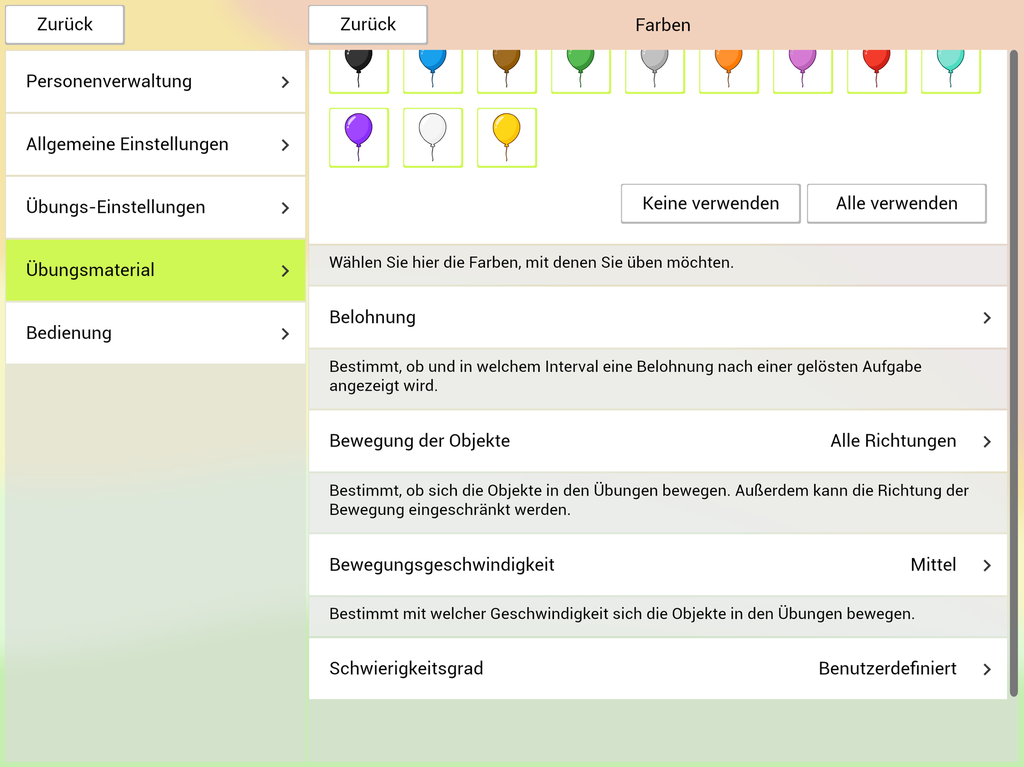Open Bewegung der Objekte setting
This screenshot has width=1024, height=767.
click(658, 441)
